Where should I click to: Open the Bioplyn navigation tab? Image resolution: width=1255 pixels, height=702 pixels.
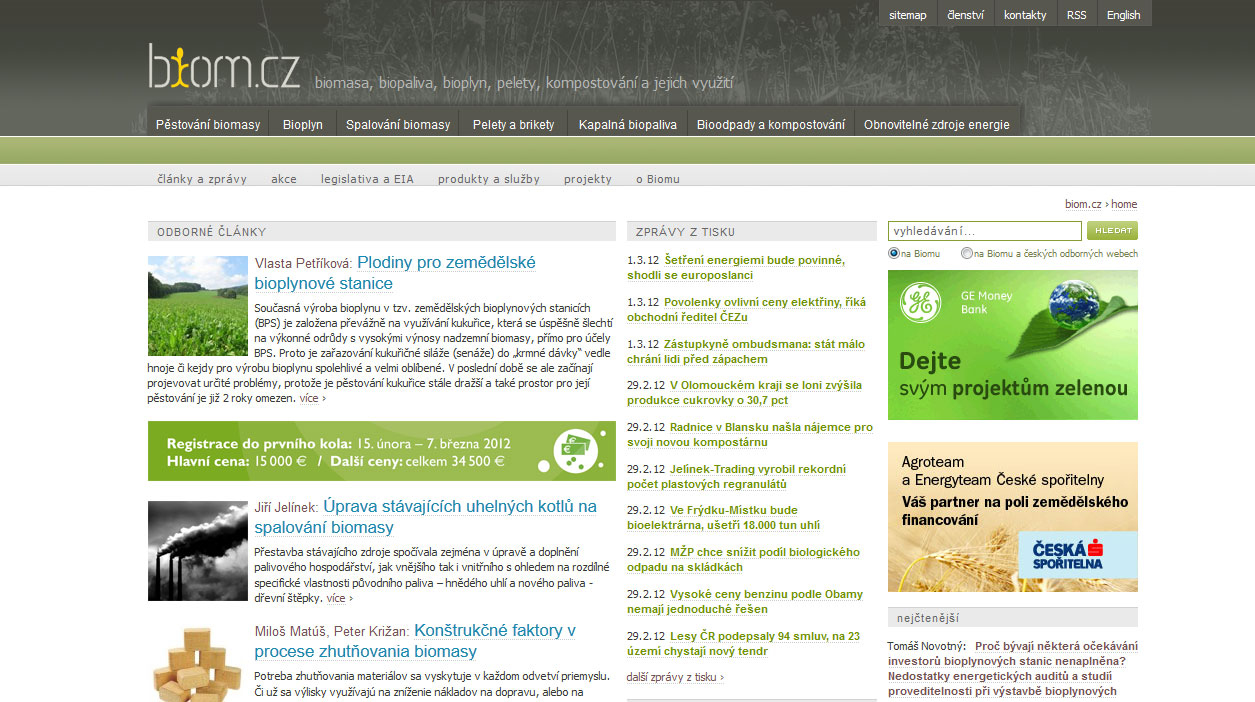pyautogui.click(x=302, y=125)
